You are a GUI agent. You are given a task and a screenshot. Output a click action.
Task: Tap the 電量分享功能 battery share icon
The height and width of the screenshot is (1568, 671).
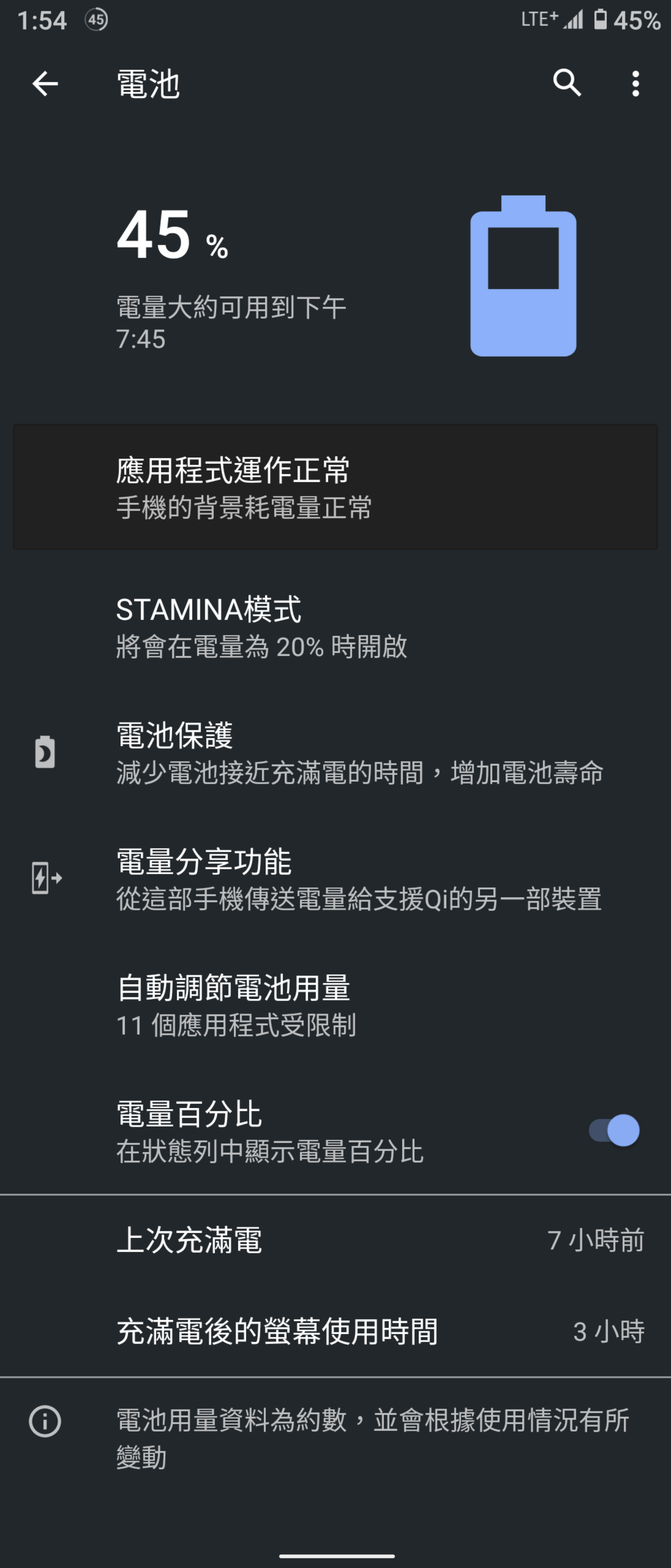(46, 878)
